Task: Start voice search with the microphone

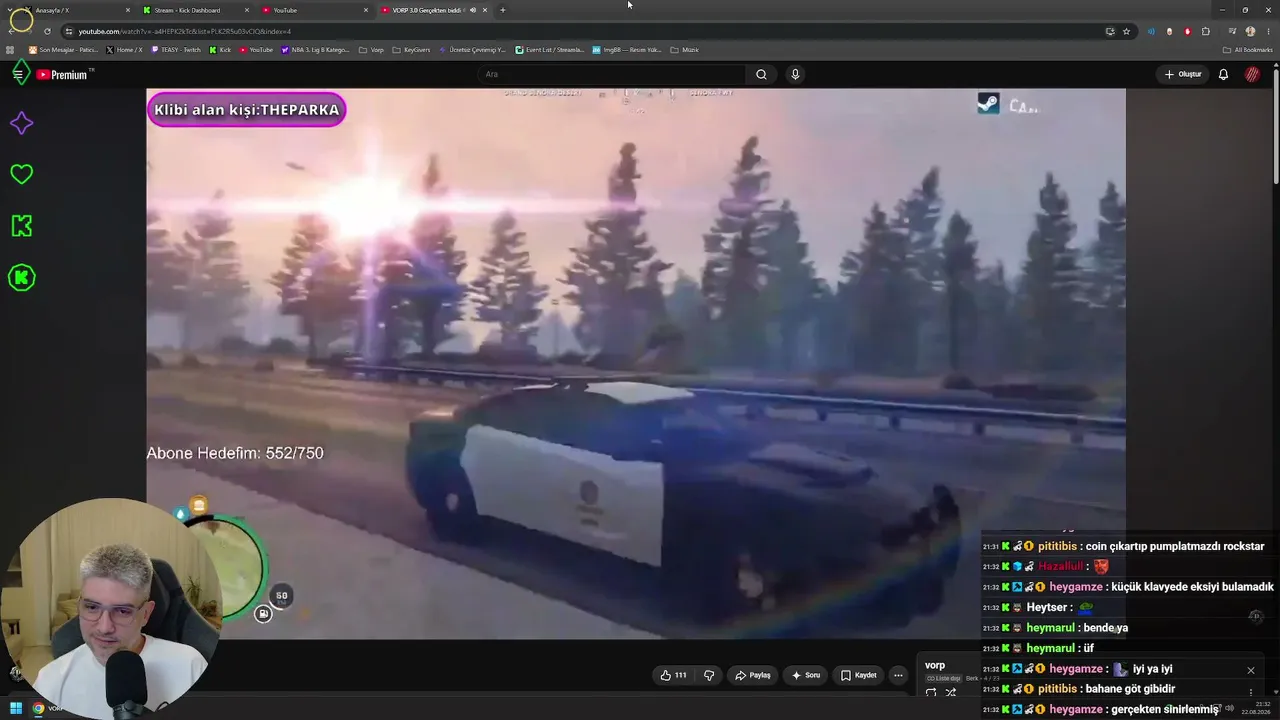Action: [x=795, y=74]
